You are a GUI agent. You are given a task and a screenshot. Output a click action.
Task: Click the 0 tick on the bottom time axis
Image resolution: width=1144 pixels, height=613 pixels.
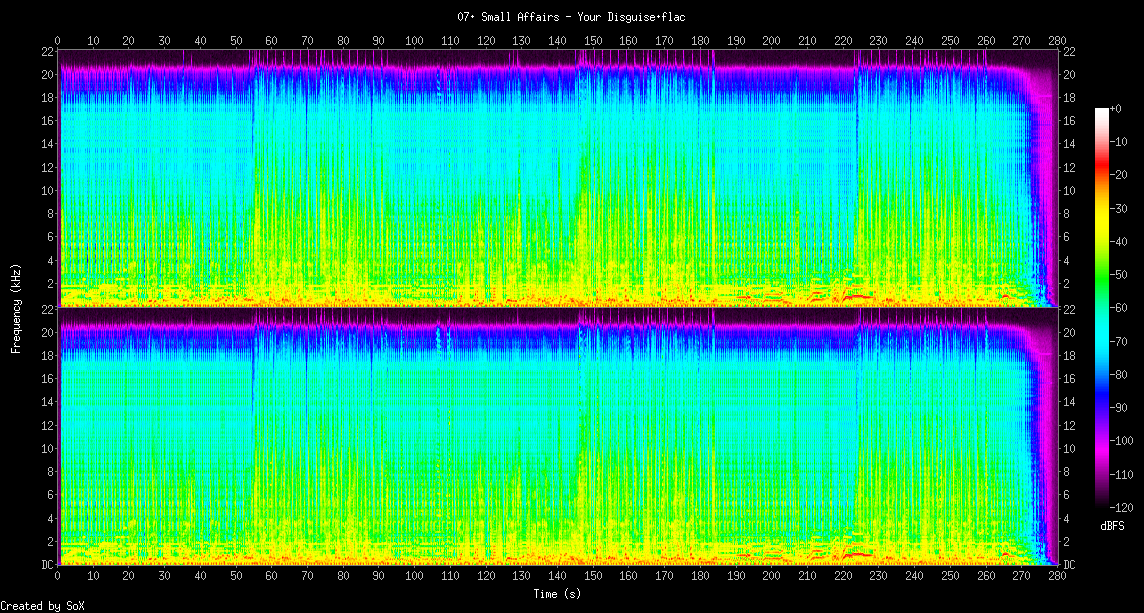pyautogui.click(x=58, y=577)
